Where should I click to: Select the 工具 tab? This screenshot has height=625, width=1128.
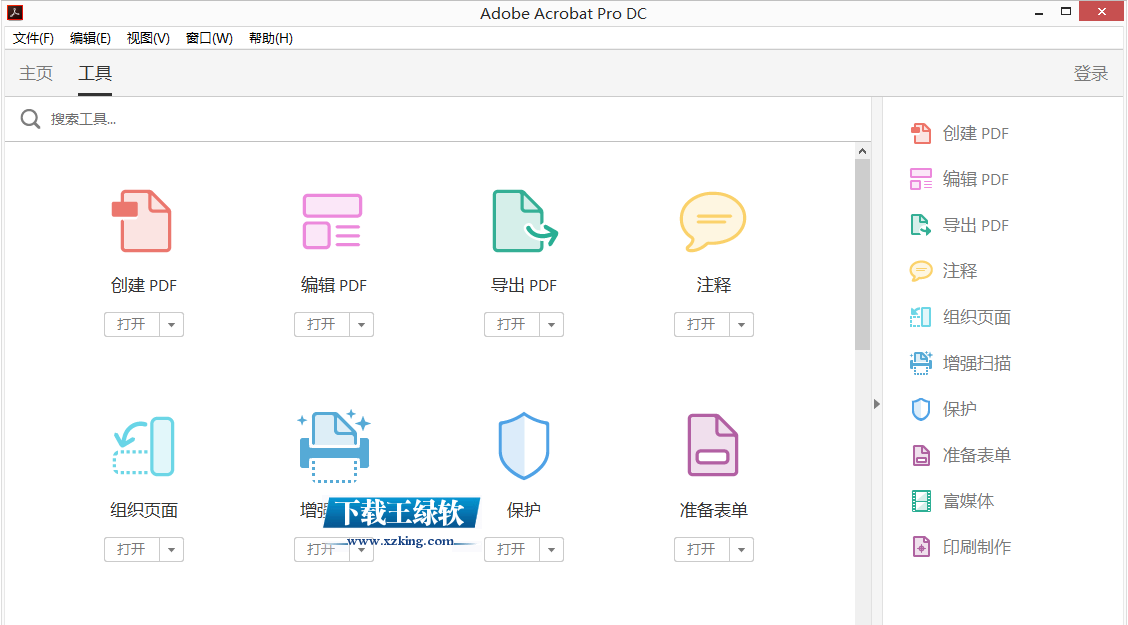pyautogui.click(x=95, y=73)
